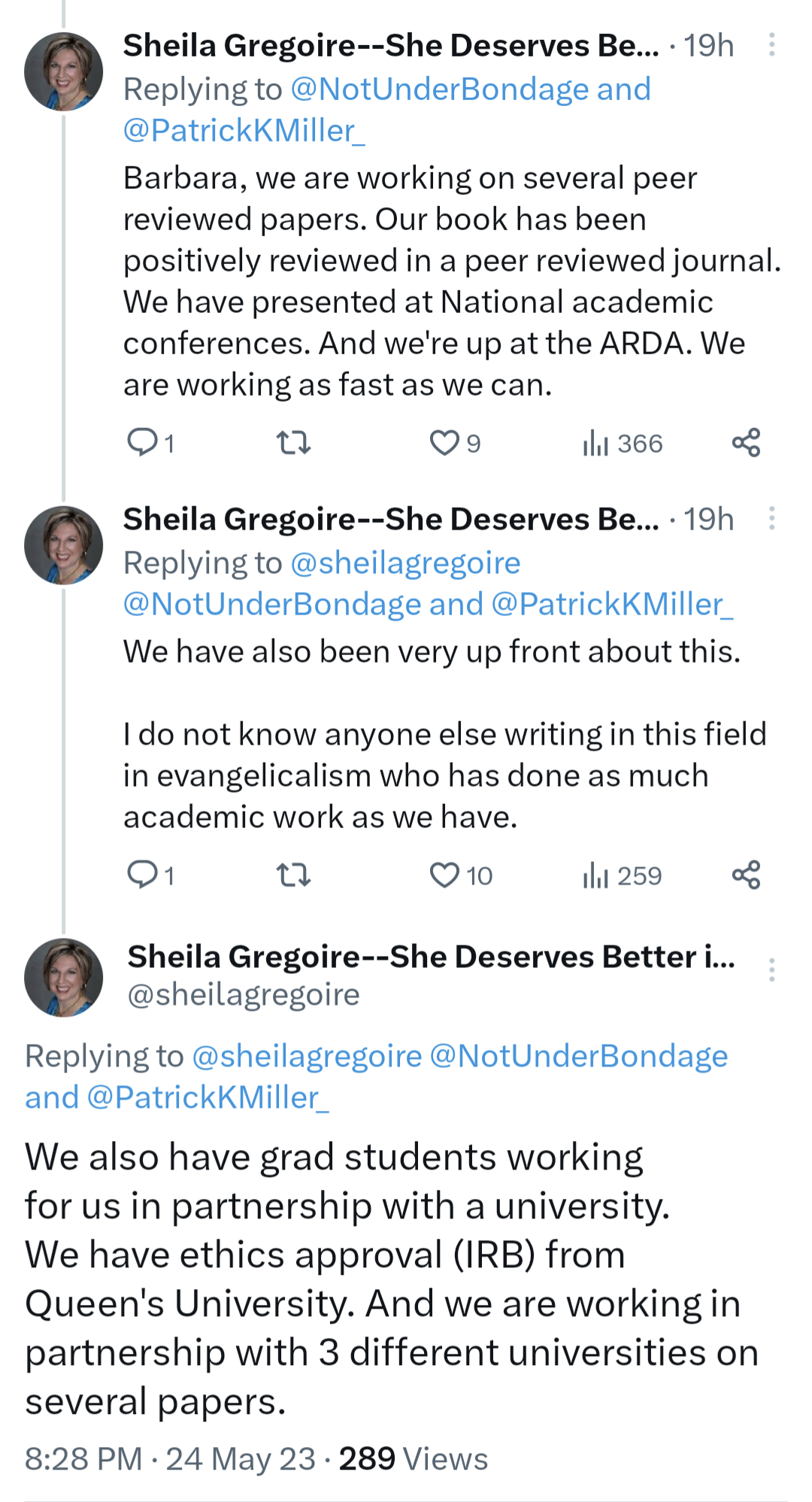Image resolution: width=812 pixels, height=1502 pixels.
Task: Tap Sheila Gregoire's avatar on first tweet
Action: coord(64,71)
